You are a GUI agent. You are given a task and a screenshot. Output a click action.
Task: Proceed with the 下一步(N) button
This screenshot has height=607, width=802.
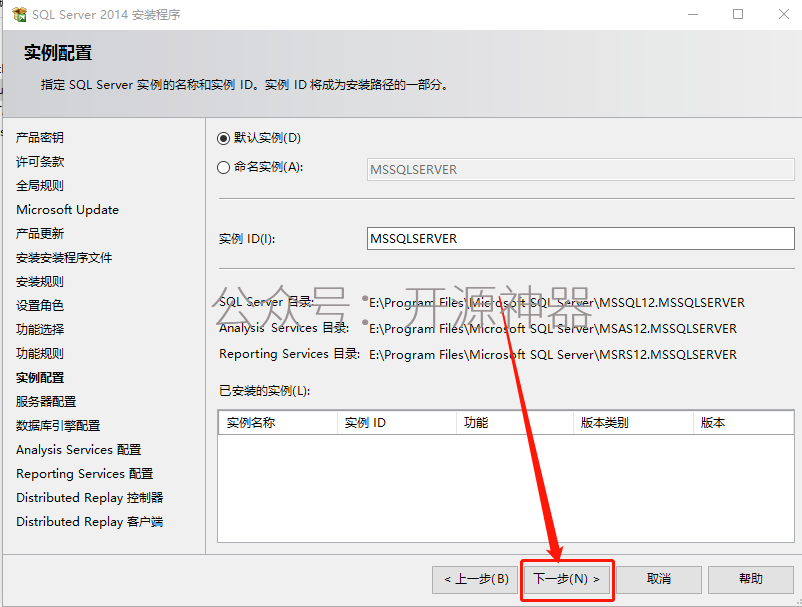[x=567, y=579]
